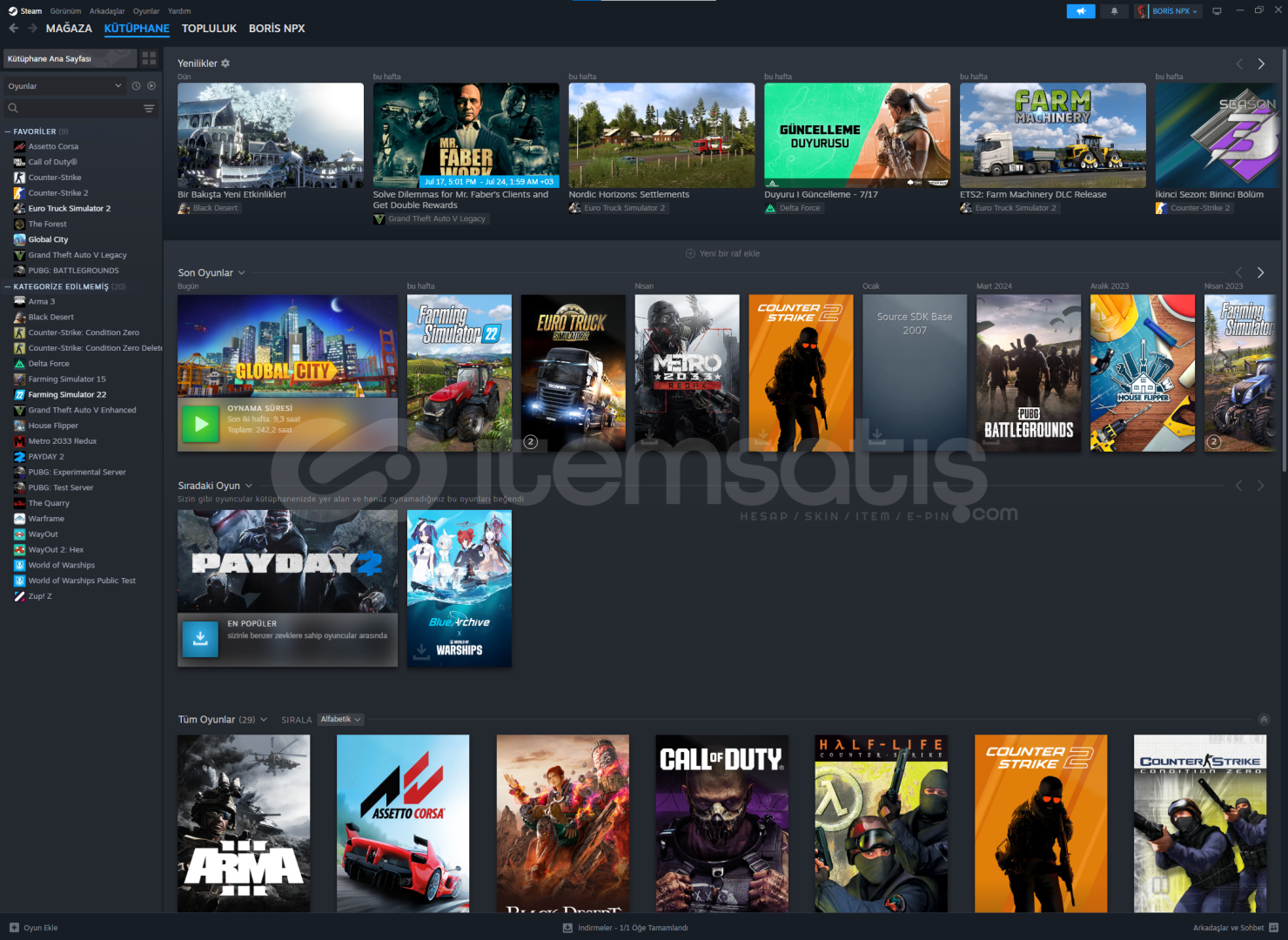Open Arma 3 cover in Tüm Oyunlar
This screenshot has height=940, width=1288.
point(244,823)
